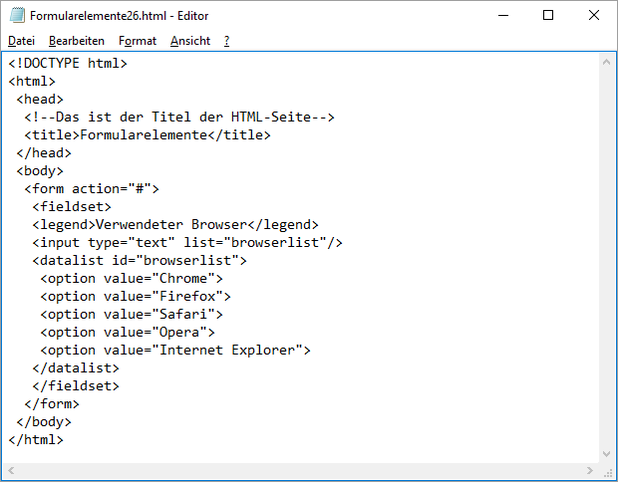Open the Ansicht menu
The image size is (618, 482).
(x=190, y=41)
